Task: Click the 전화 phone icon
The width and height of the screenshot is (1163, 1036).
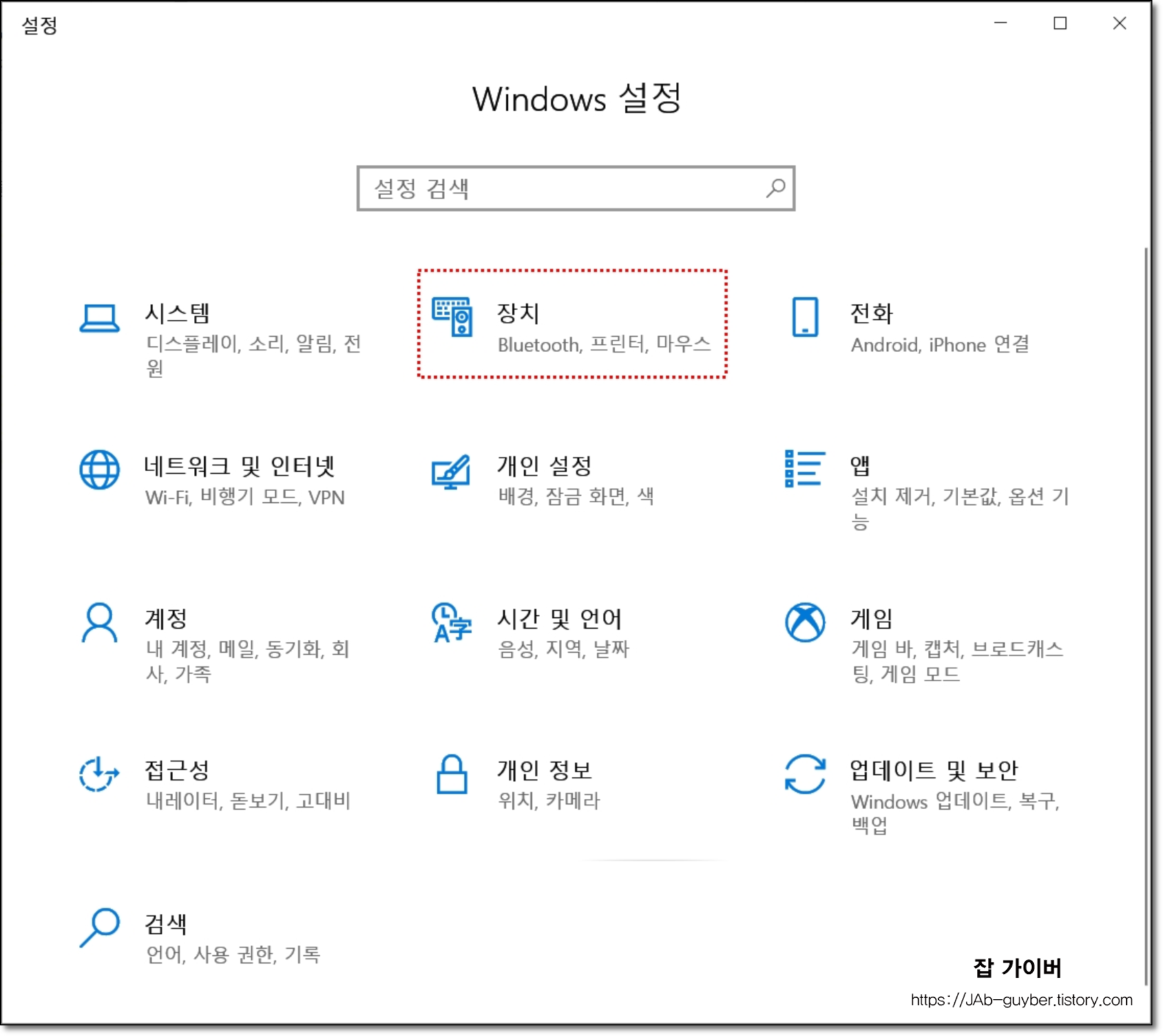Action: 805,317
